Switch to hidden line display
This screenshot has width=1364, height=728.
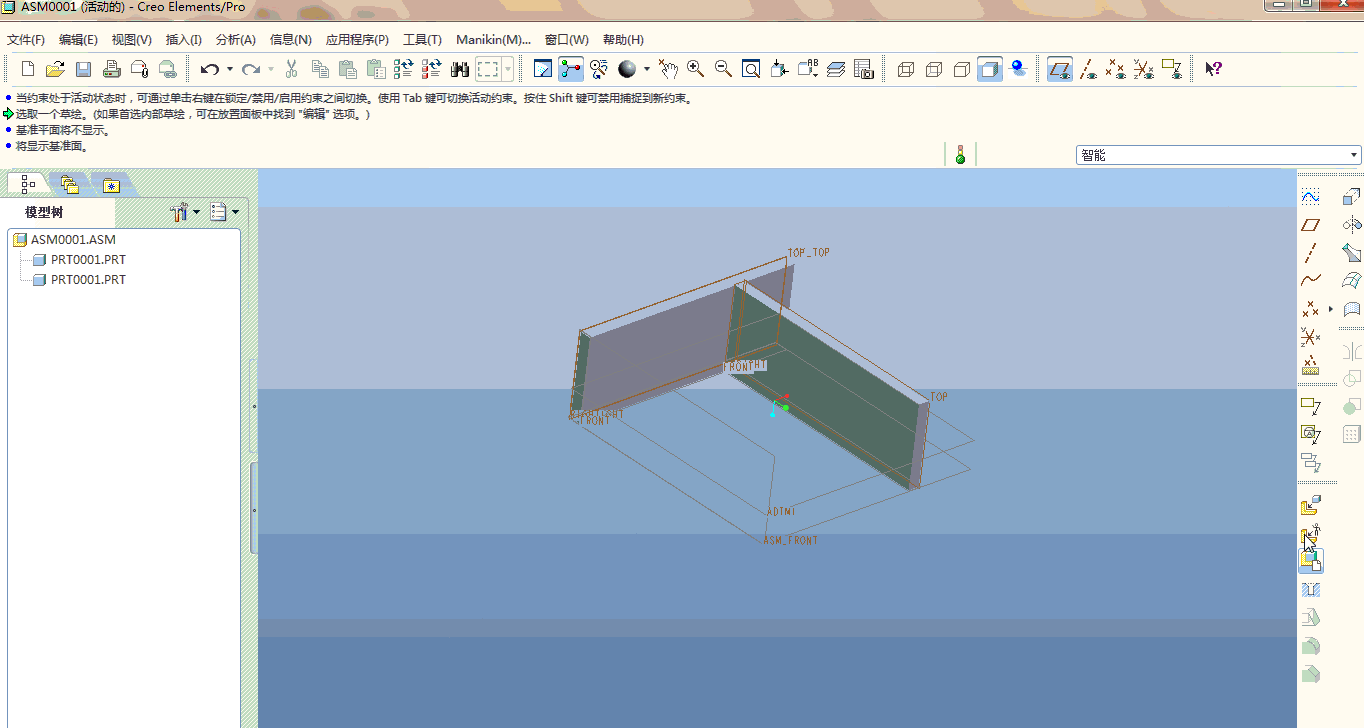point(934,69)
